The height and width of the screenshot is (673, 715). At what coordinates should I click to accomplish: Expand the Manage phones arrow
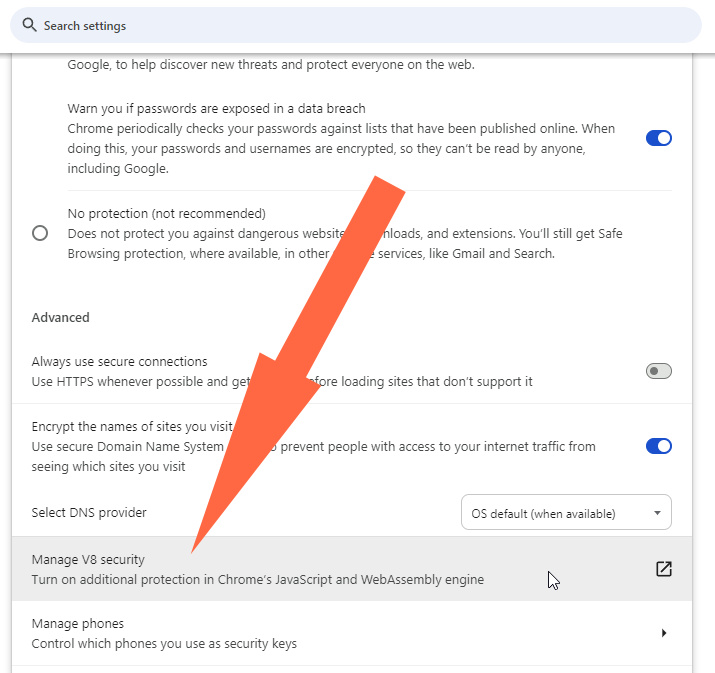click(x=664, y=633)
